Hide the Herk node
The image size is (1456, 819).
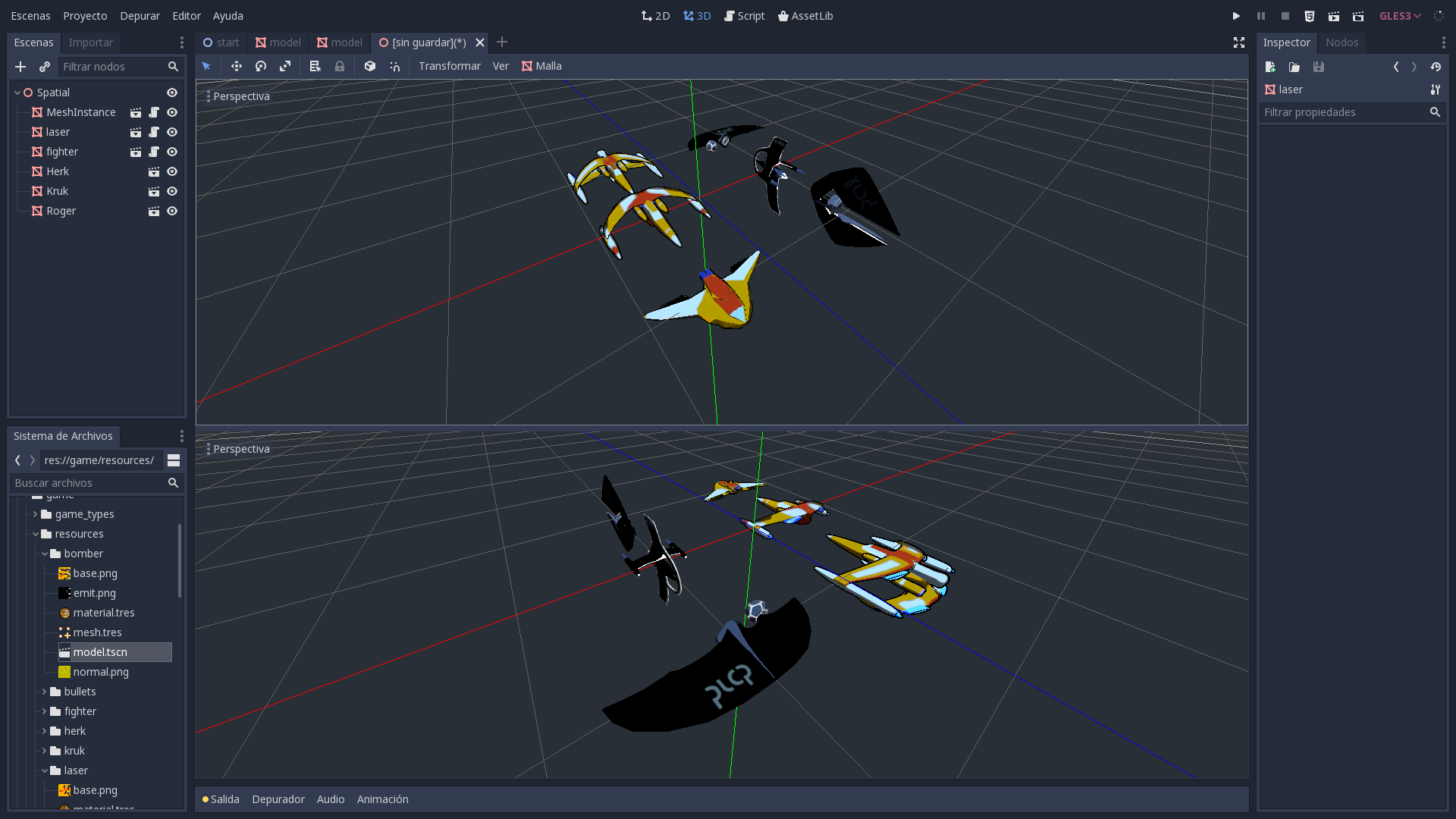coord(172,171)
